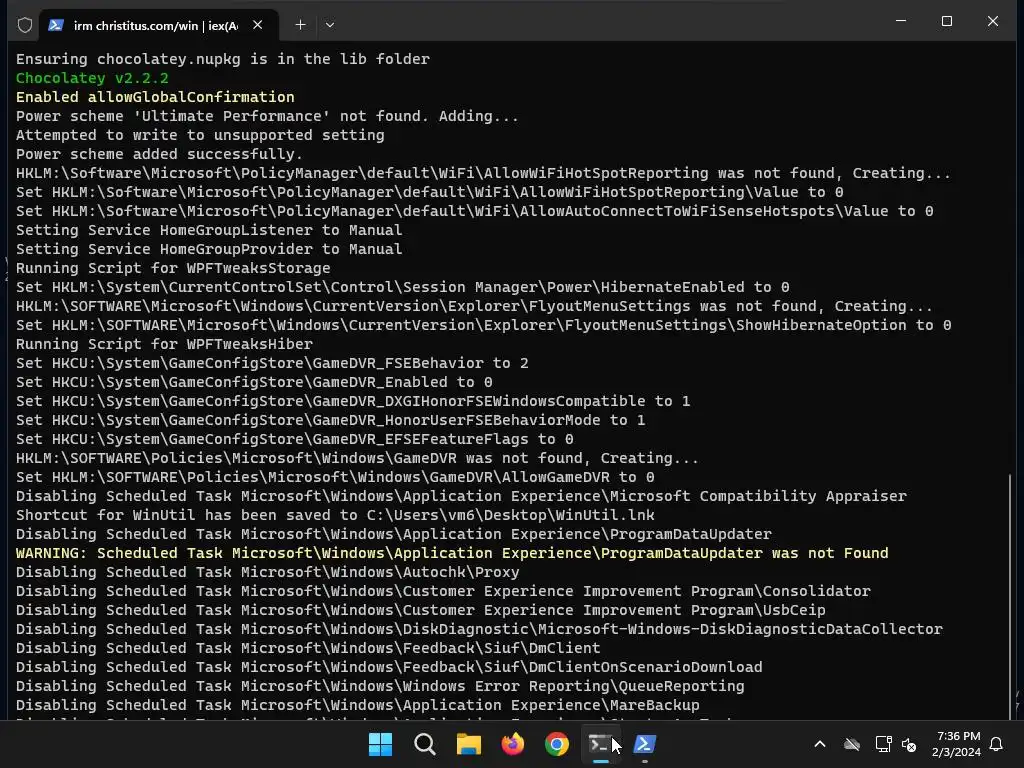Viewport: 1024px width, 768px height.
Task: Click the 'Power scheme added successfully.' line
Action: 159,154
